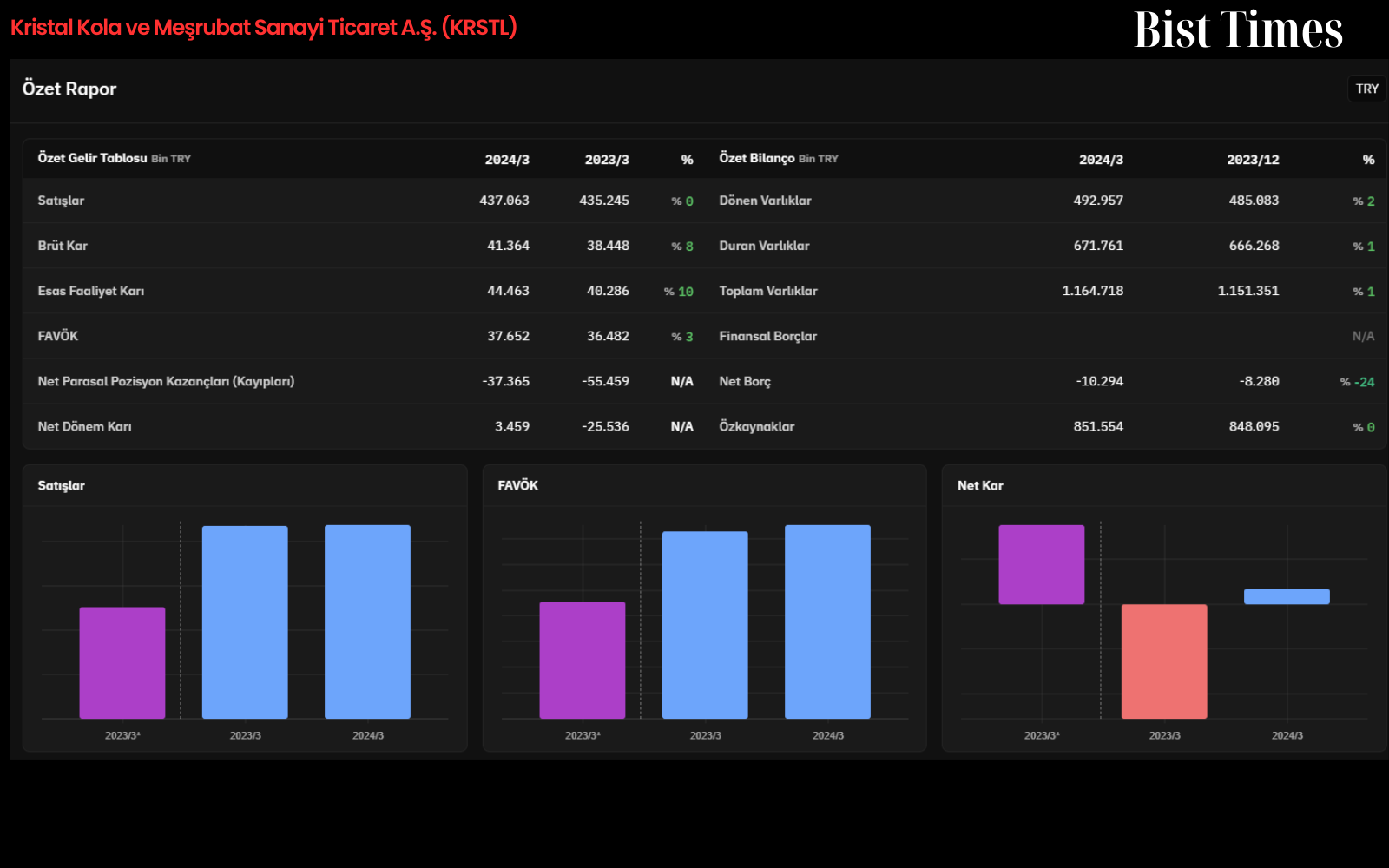The height and width of the screenshot is (868, 1389).
Task: Click the Dönen Varlıklar row label
Action: click(765, 201)
